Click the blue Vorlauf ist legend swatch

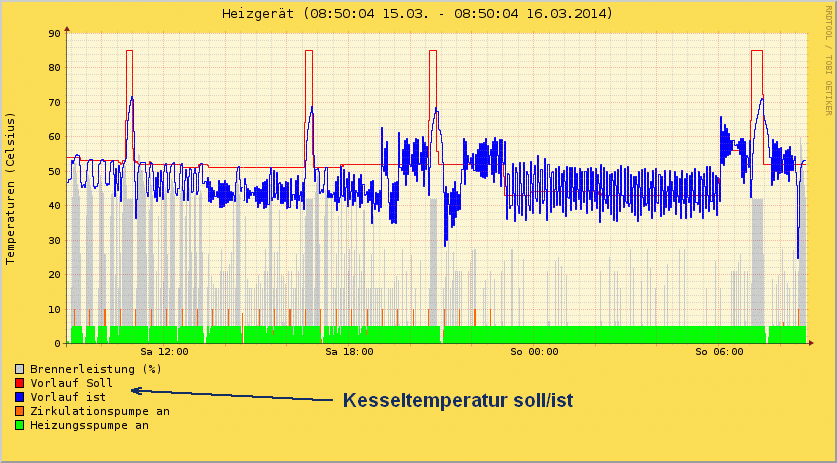tap(20, 397)
